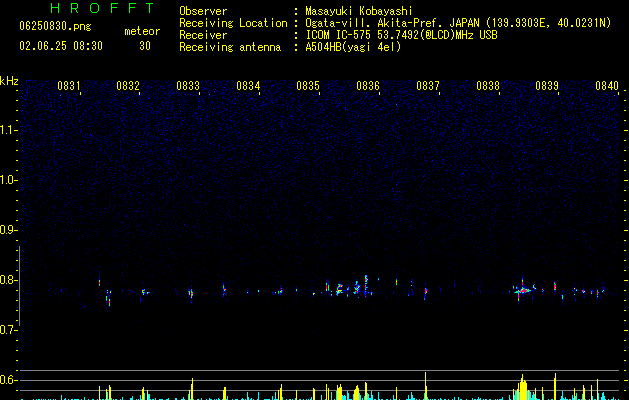Select the ICOM IC-575 receiver text
This screenshot has width=629, height=400.
point(401,35)
